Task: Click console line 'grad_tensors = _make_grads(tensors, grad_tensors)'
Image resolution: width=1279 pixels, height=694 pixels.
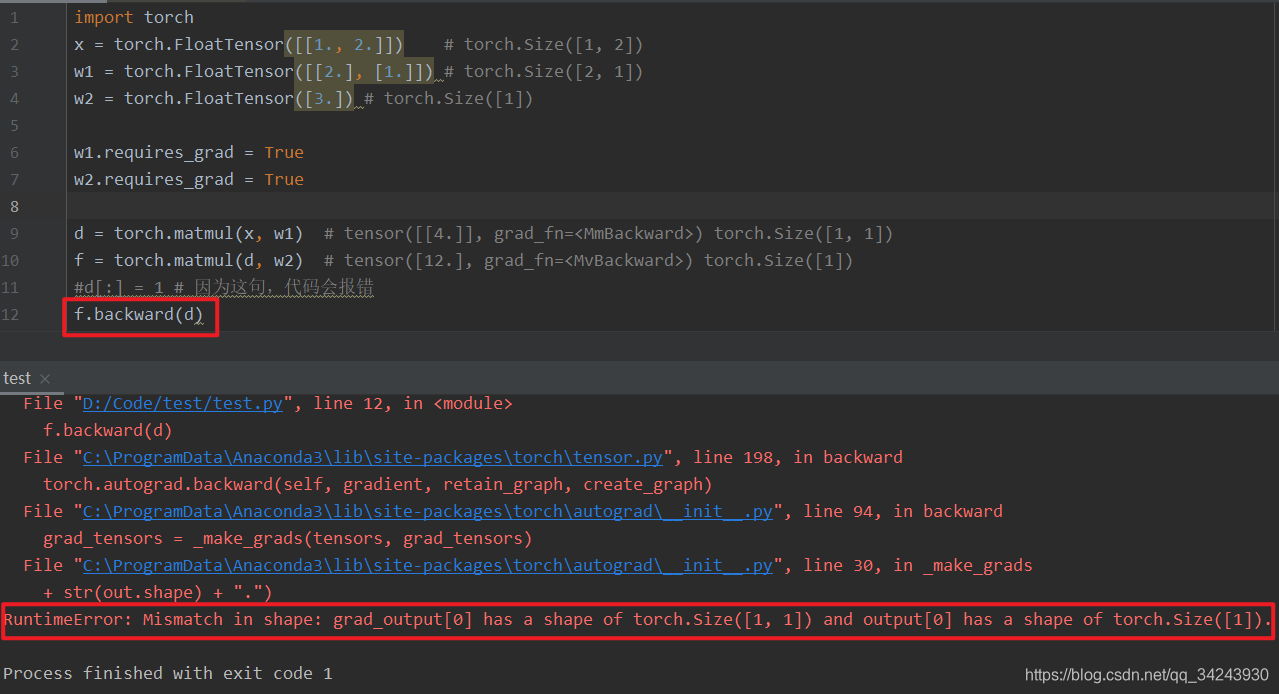Action: click(x=288, y=538)
